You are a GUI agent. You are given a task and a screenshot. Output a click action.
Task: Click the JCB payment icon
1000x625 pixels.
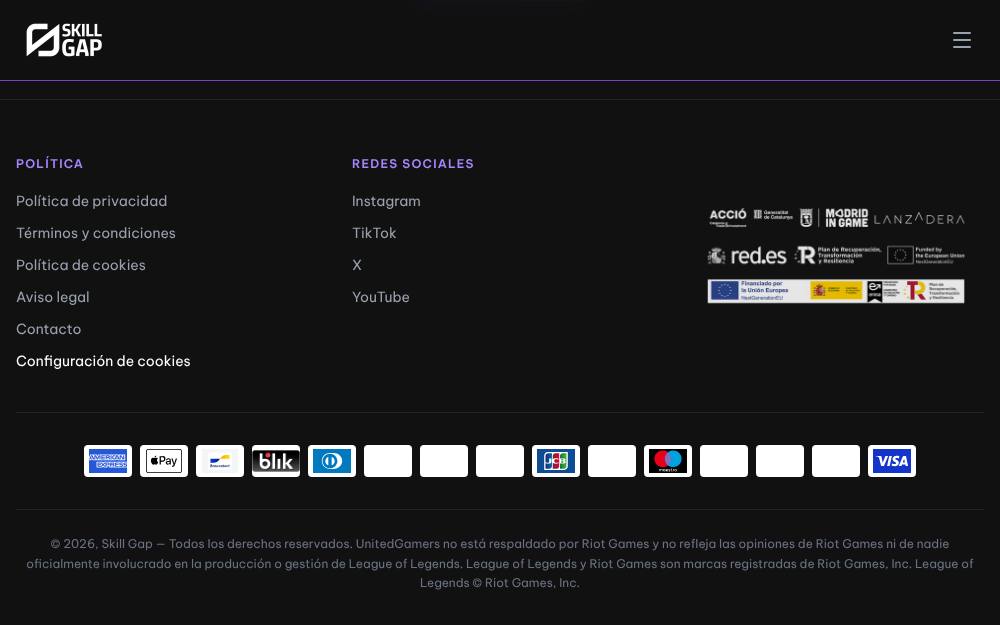coord(556,460)
